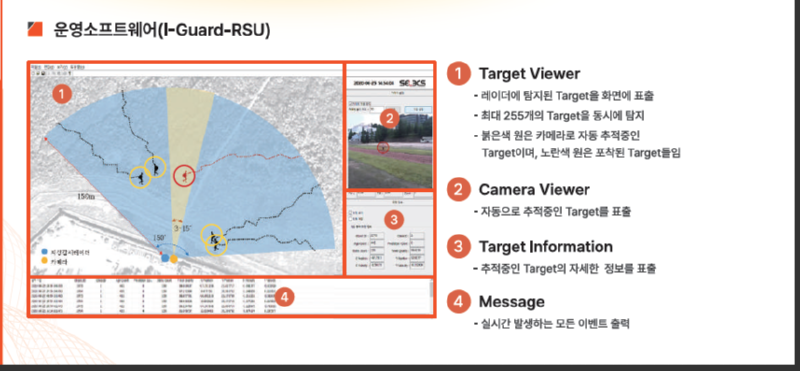Click the Target Viewer heading
Image resolution: width=800 pixels, height=371 pixels.
529,74
